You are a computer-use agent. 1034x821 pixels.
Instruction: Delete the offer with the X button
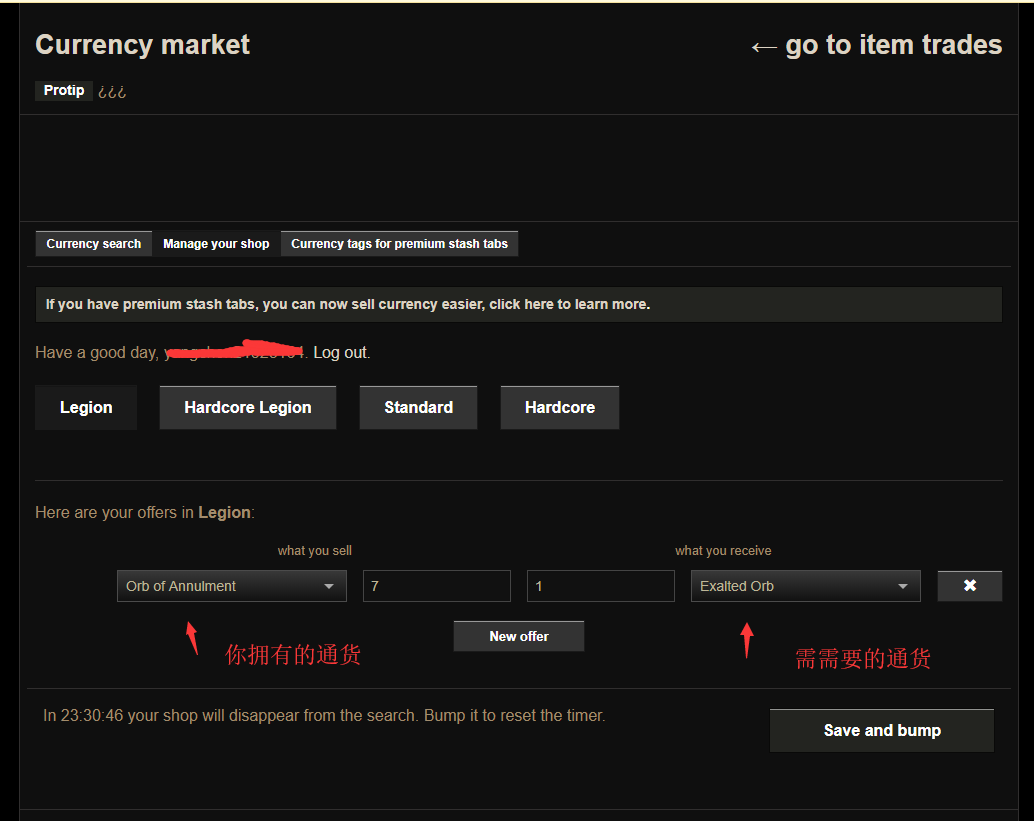pos(969,586)
